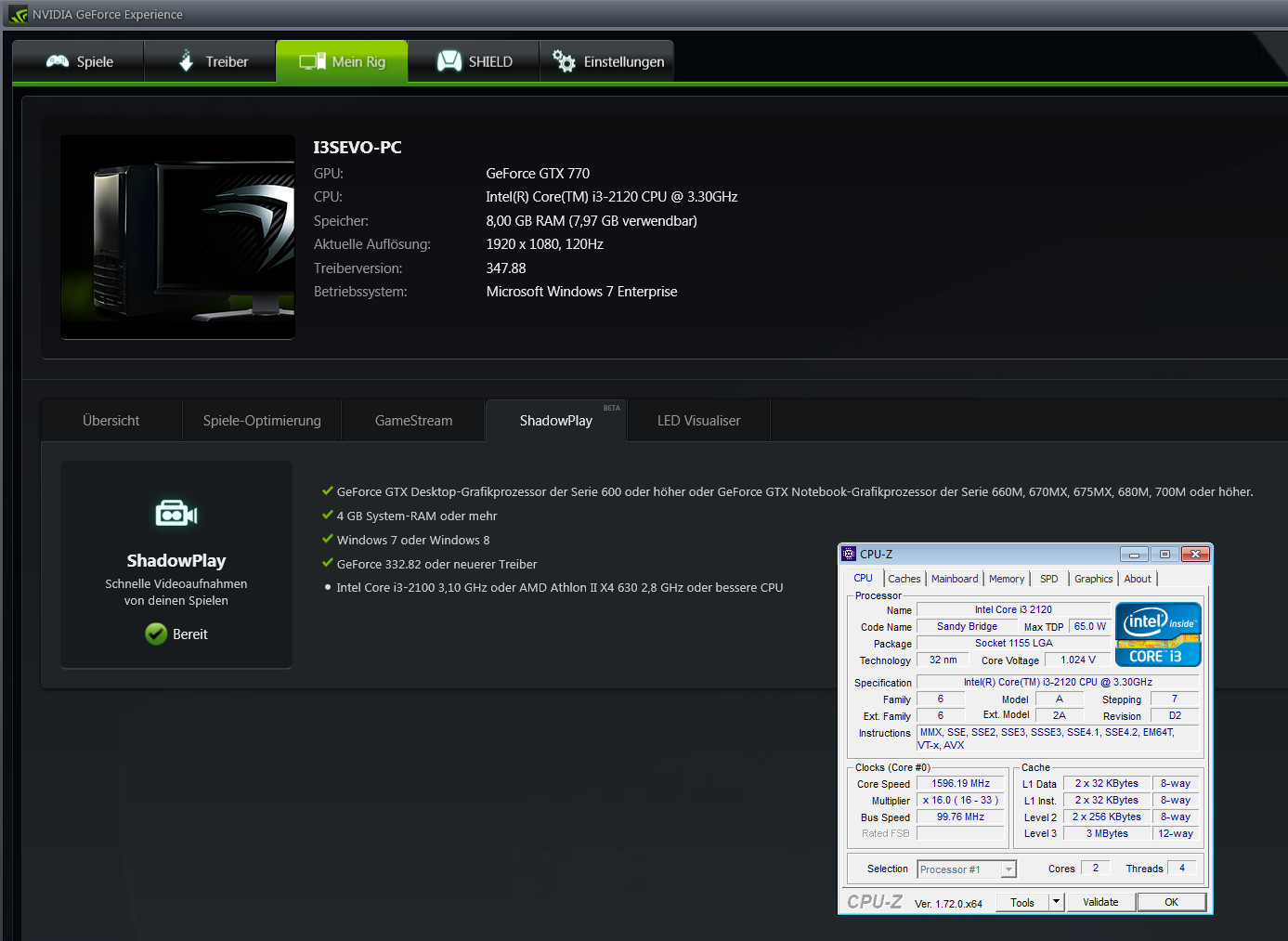Screen dimensions: 1288x941
Task: Click the Intel Core i3 2120 name field
Action: pyautogui.click(x=1013, y=610)
